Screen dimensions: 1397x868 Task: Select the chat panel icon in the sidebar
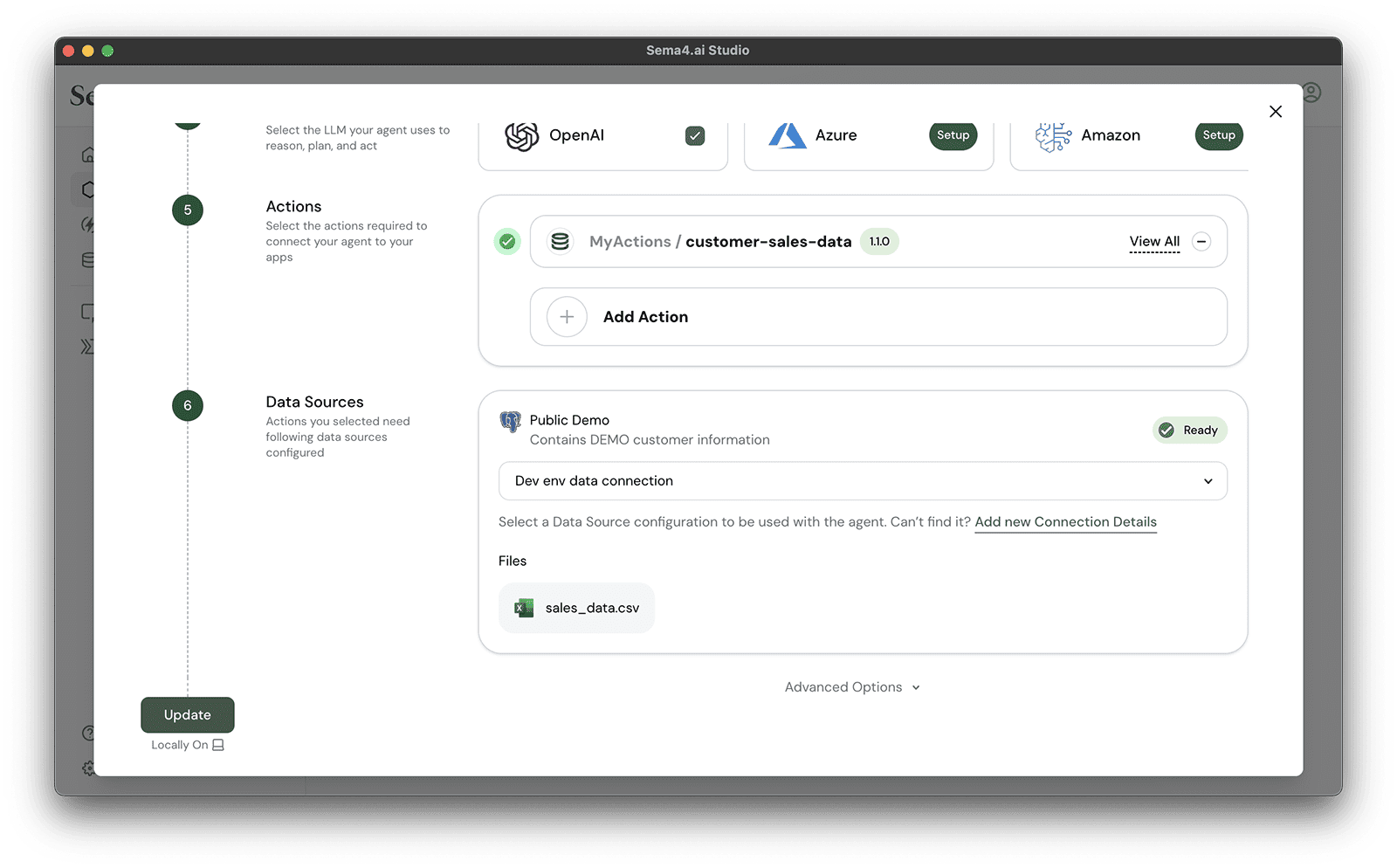(x=89, y=311)
